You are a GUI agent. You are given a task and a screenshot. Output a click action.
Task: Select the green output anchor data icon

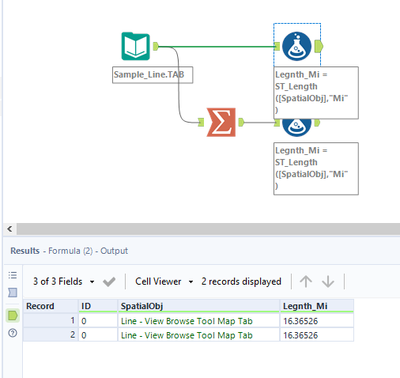(x=13, y=315)
